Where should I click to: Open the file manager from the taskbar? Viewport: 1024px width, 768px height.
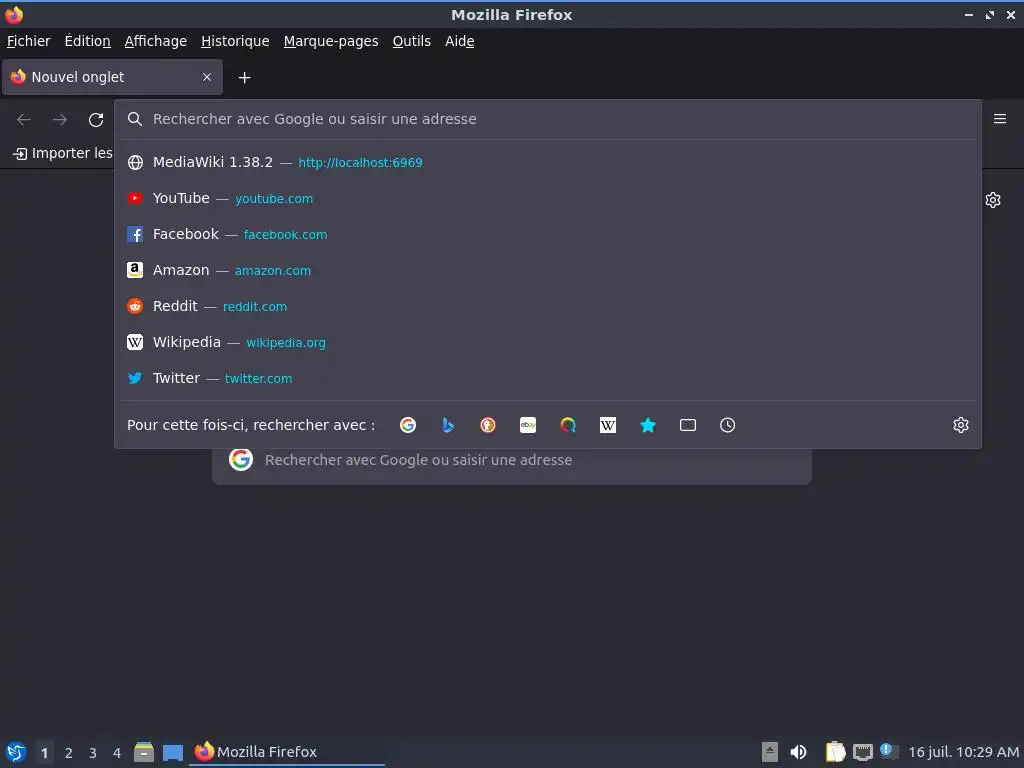coord(144,752)
